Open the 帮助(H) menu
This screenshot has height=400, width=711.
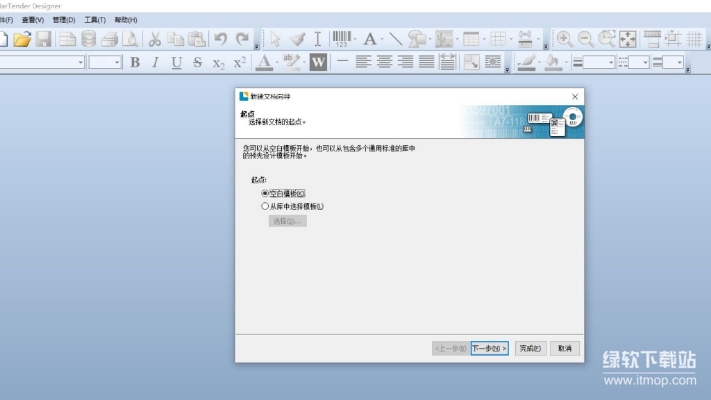126,20
